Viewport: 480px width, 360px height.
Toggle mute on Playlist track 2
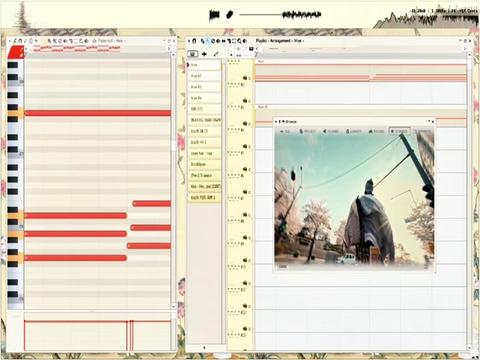pos(245,100)
